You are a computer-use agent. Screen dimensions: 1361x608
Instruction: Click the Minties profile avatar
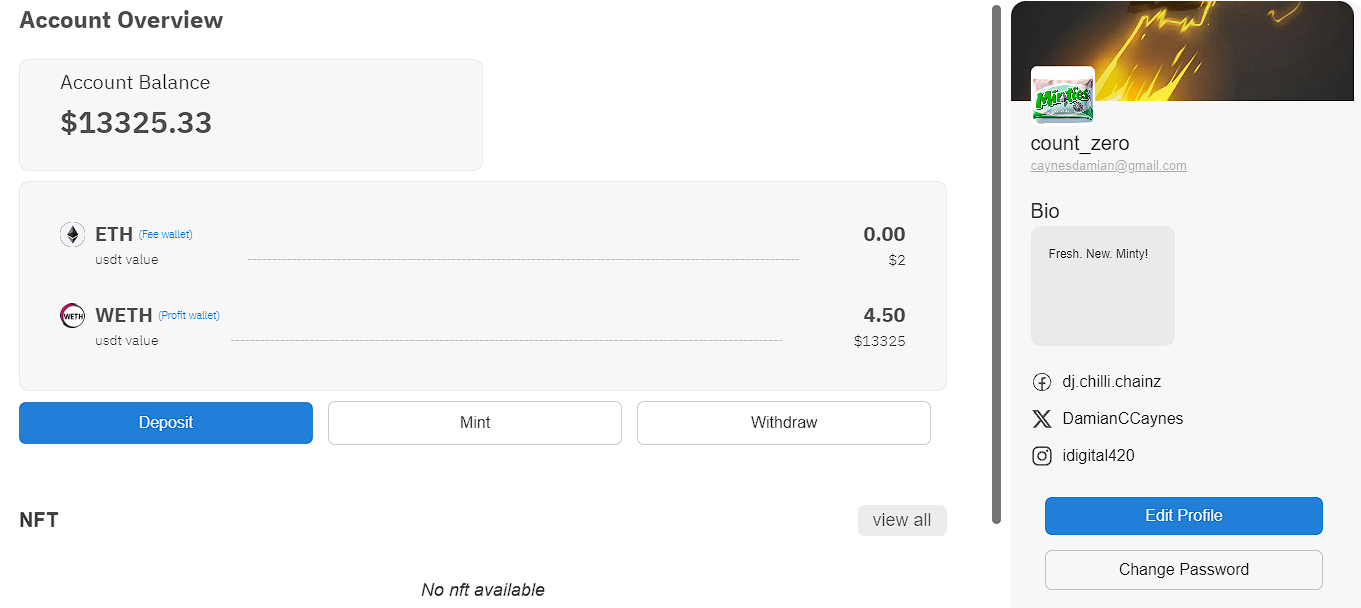coord(1063,97)
